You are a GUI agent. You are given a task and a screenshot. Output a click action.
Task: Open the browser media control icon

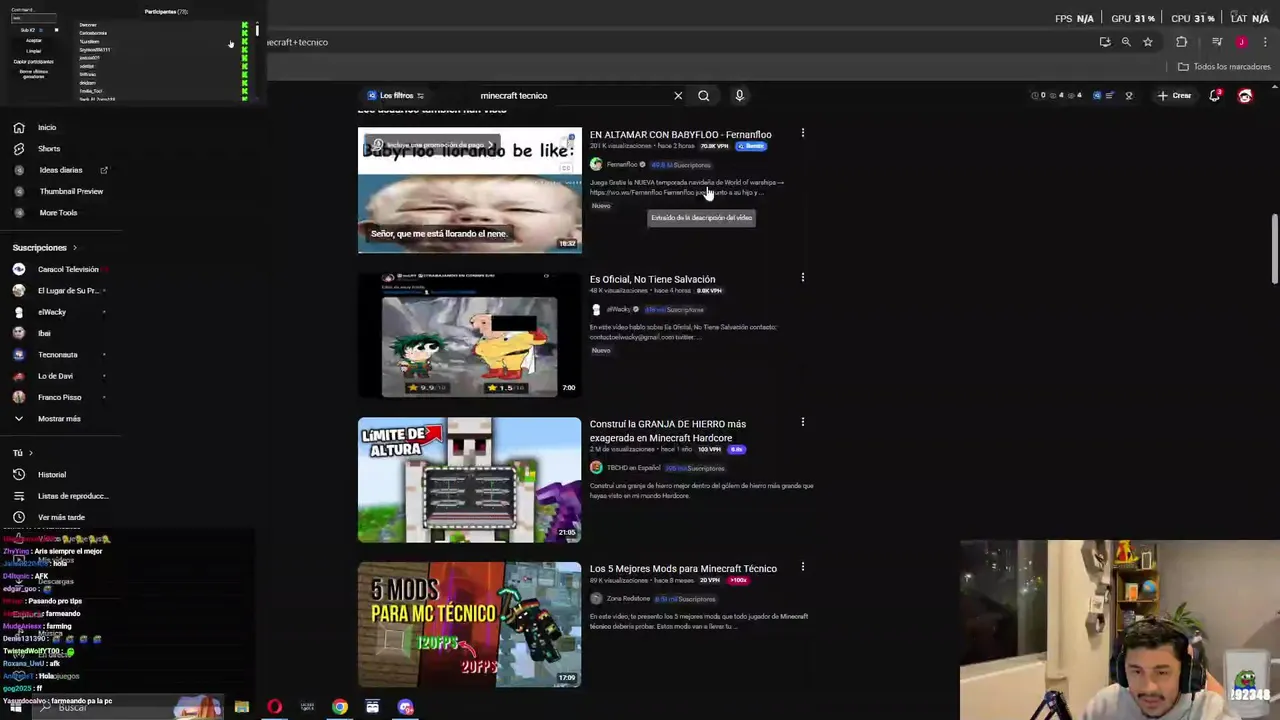(1217, 42)
